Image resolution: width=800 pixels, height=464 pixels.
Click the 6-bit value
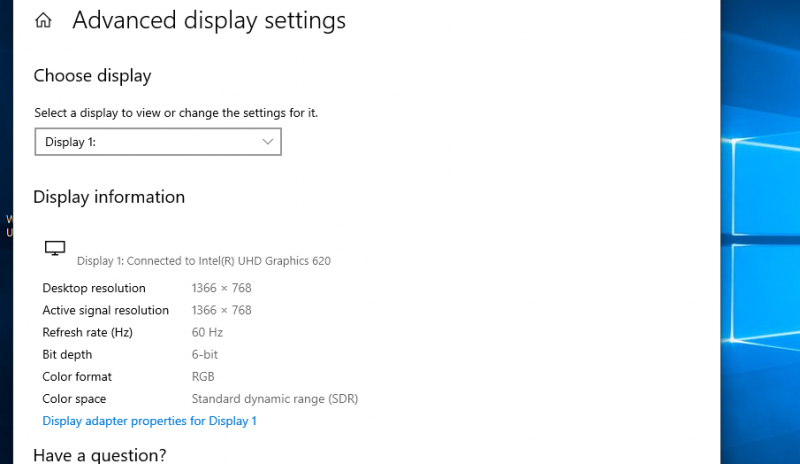(x=205, y=354)
